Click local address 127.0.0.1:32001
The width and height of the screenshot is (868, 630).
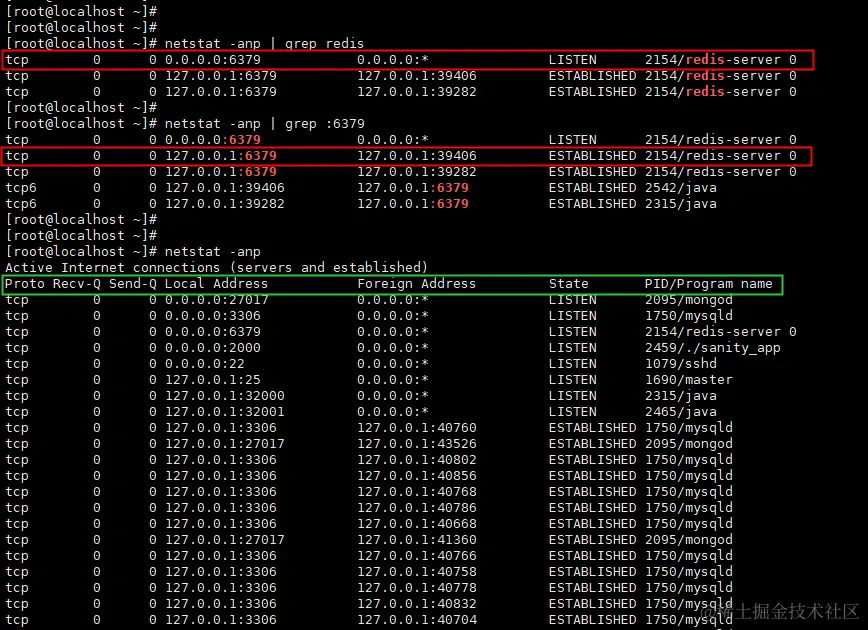(225, 412)
